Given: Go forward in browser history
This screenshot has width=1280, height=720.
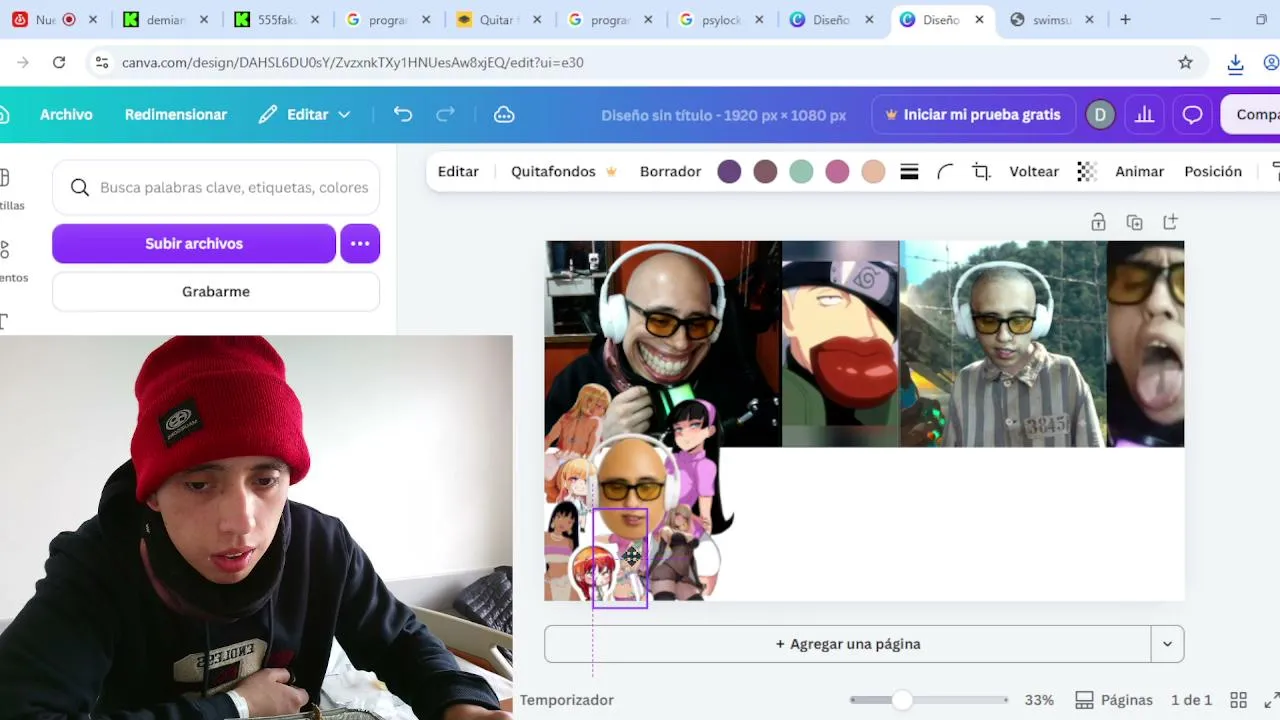Looking at the screenshot, I should pyautogui.click(x=22, y=62).
